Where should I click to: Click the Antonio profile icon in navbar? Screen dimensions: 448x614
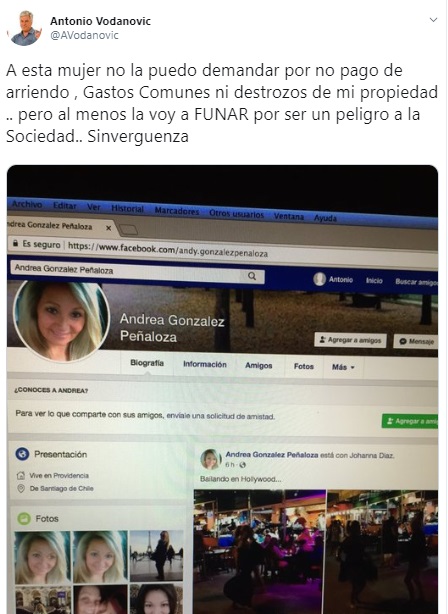pyautogui.click(x=320, y=279)
